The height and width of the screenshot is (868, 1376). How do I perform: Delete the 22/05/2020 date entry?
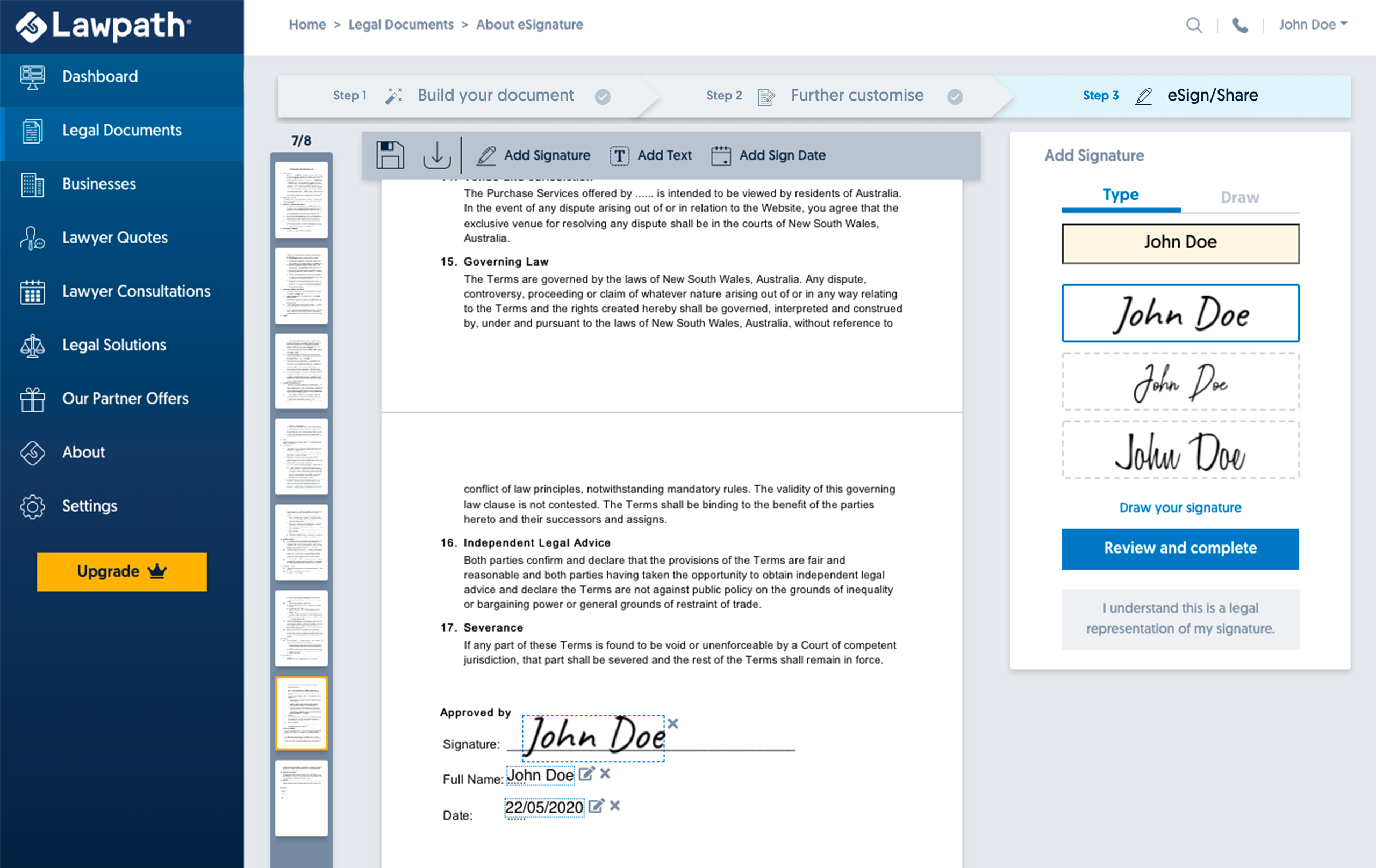click(615, 806)
